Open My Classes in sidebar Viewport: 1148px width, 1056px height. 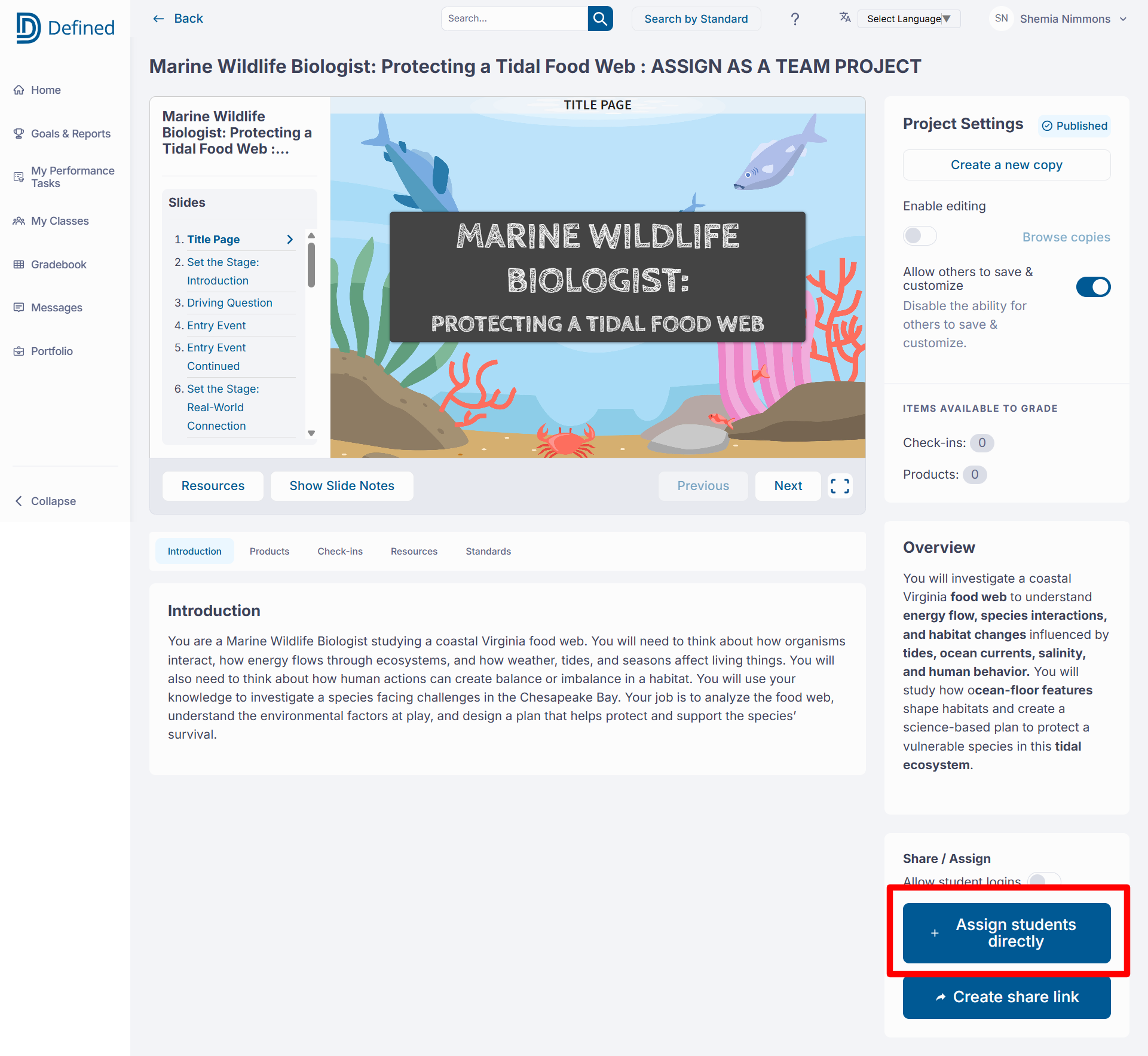[51, 221]
